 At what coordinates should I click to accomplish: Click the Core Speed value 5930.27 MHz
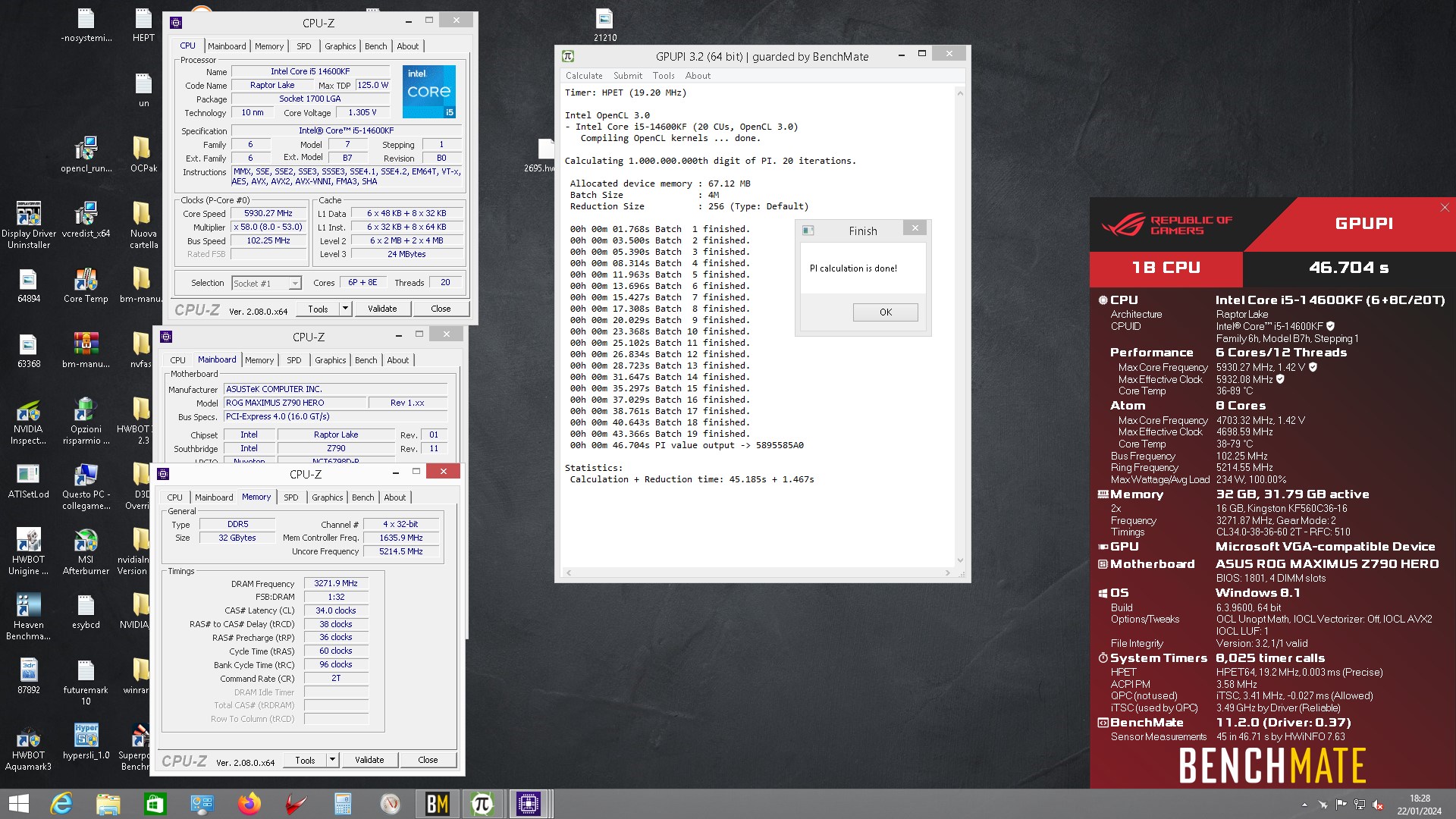click(x=268, y=213)
